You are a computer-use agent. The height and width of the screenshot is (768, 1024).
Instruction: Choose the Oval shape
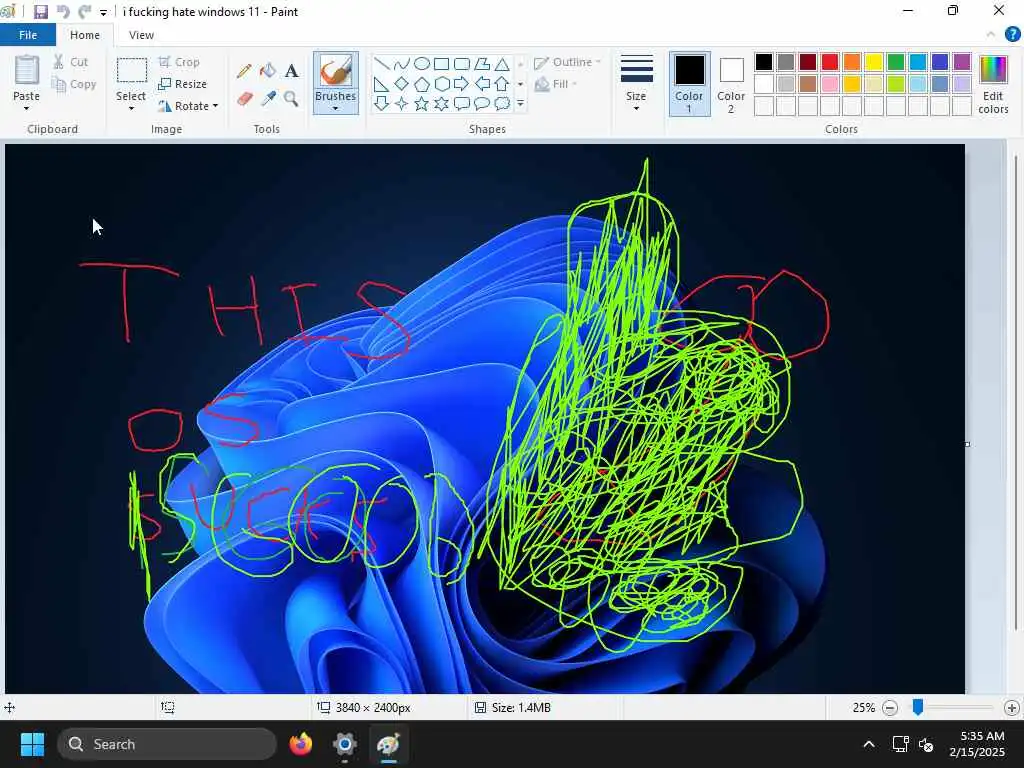point(422,63)
